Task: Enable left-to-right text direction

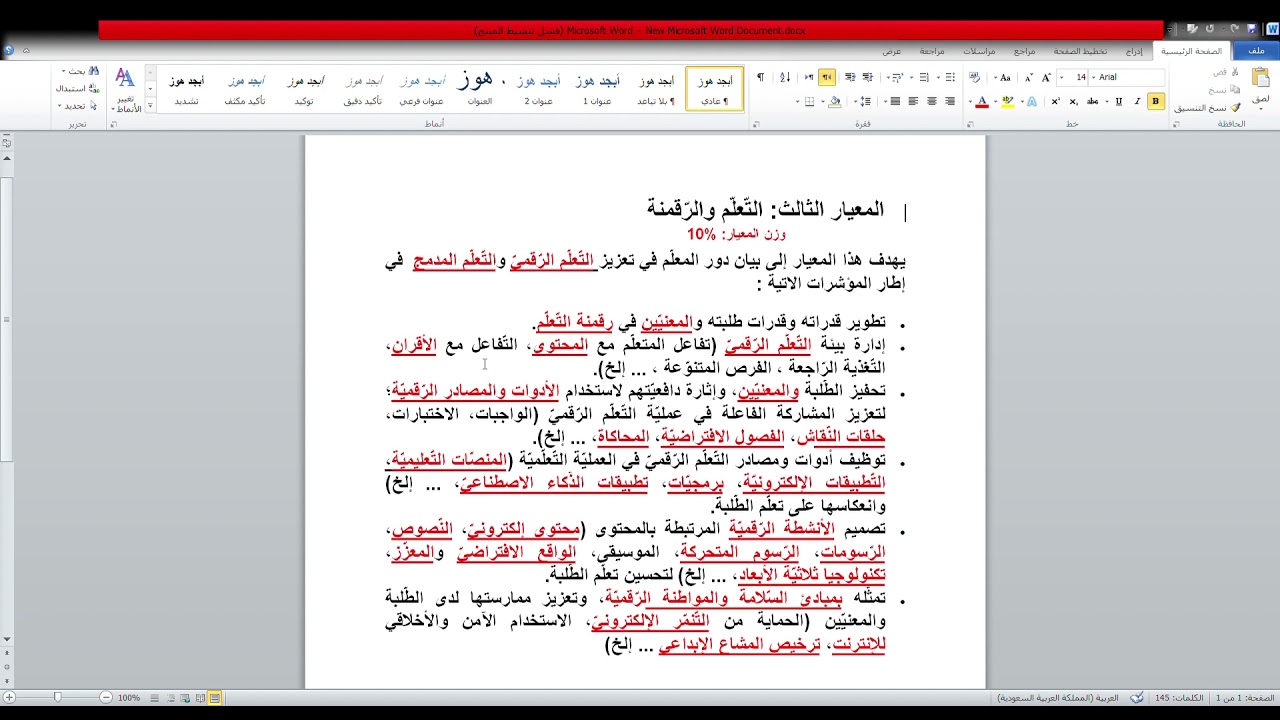Action: (809, 77)
